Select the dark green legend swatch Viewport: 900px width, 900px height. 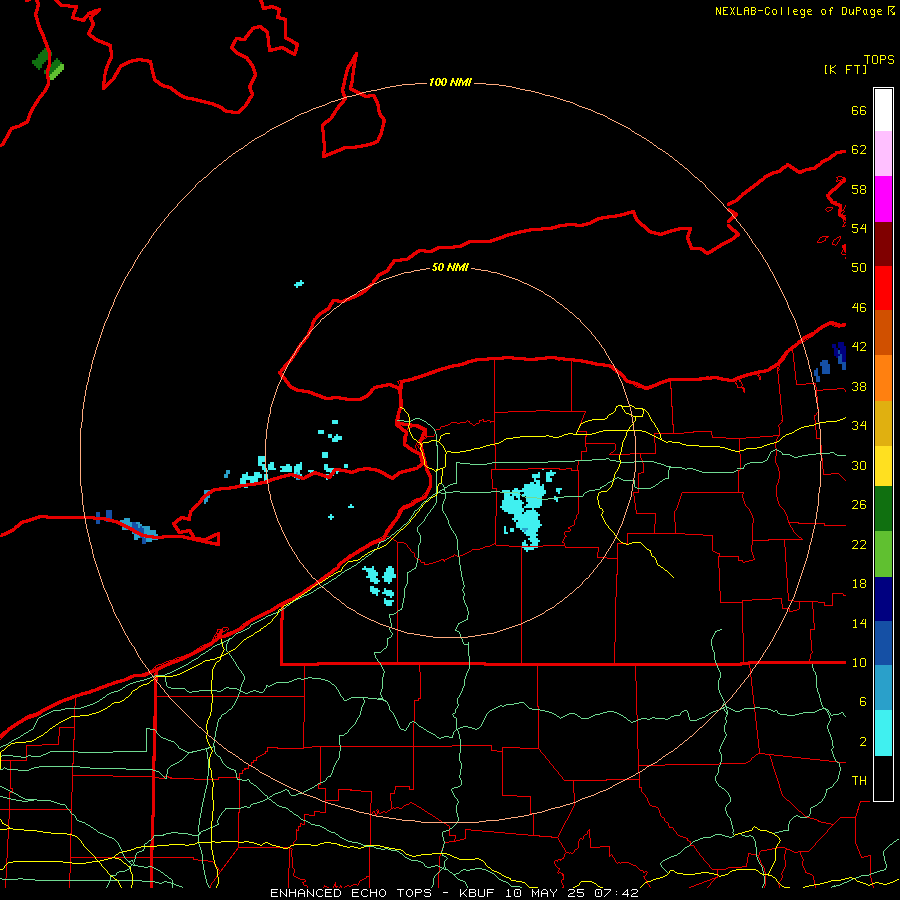883,508
